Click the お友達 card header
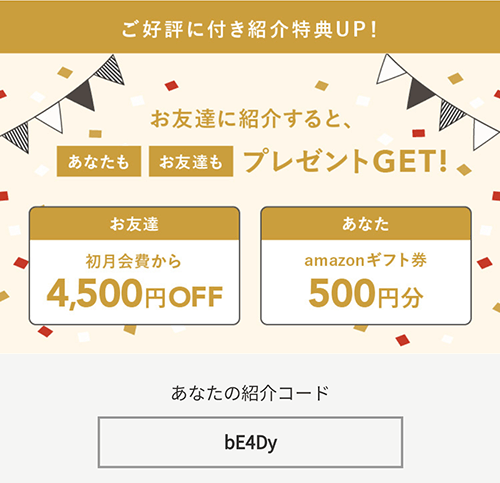This screenshot has width=500, height=483. pos(134,224)
